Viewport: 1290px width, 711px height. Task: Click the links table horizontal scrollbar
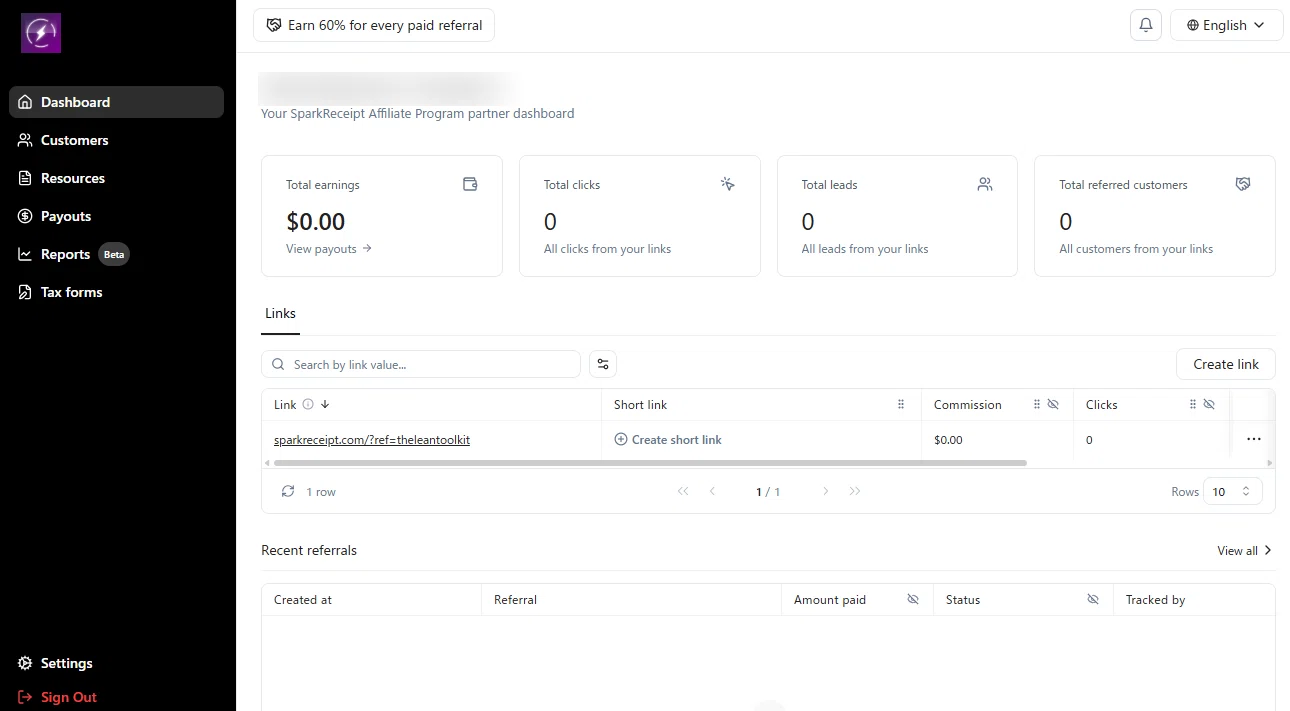[x=650, y=463]
